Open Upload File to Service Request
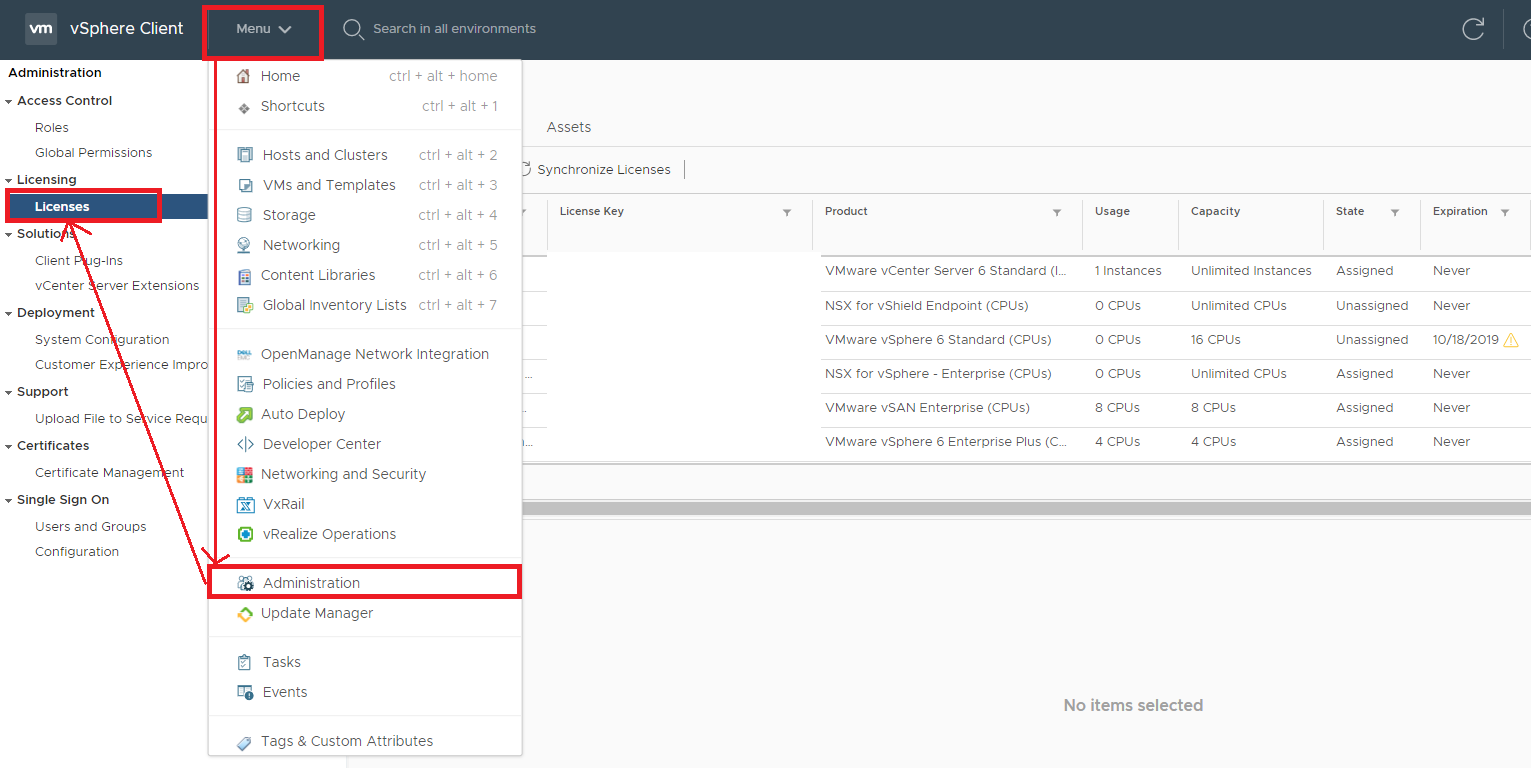Viewport: 1531px width, 768px height. coord(121,419)
